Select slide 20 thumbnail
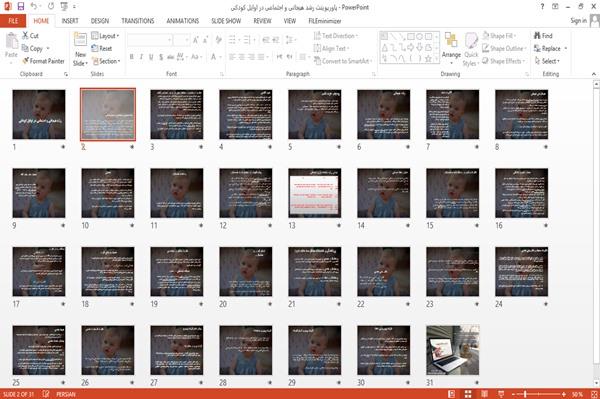 coord(246,272)
